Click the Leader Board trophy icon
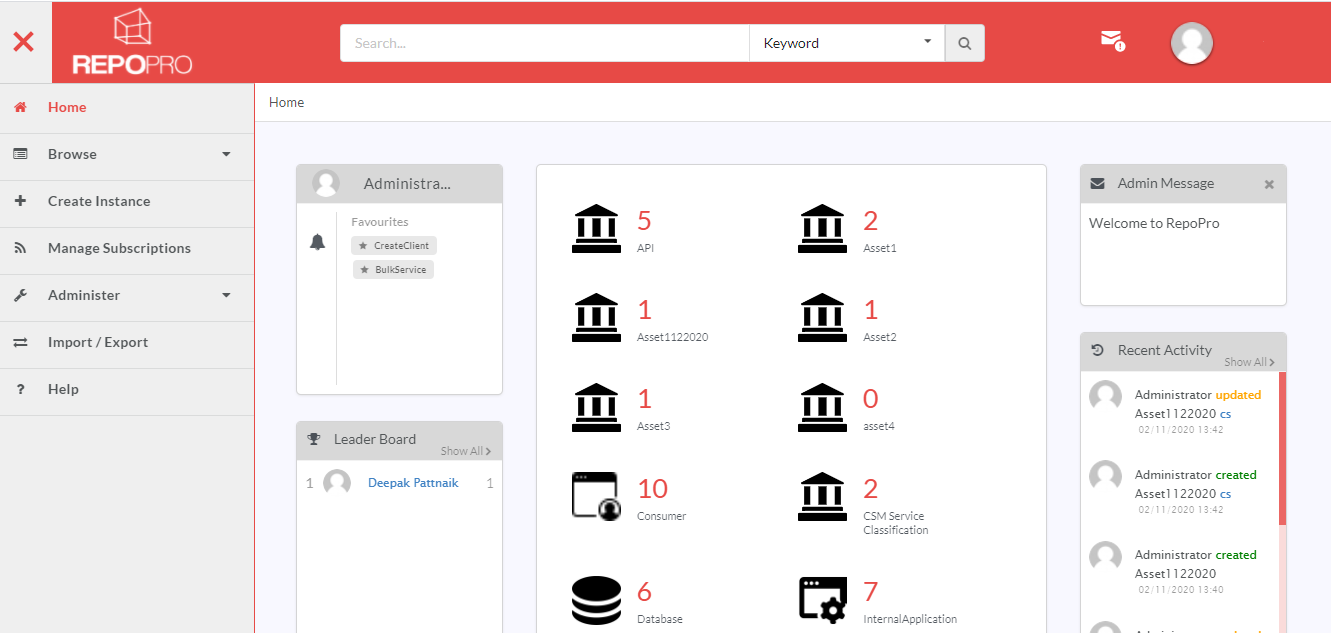Screen dimensions: 1331x633 tap(314, 439)
